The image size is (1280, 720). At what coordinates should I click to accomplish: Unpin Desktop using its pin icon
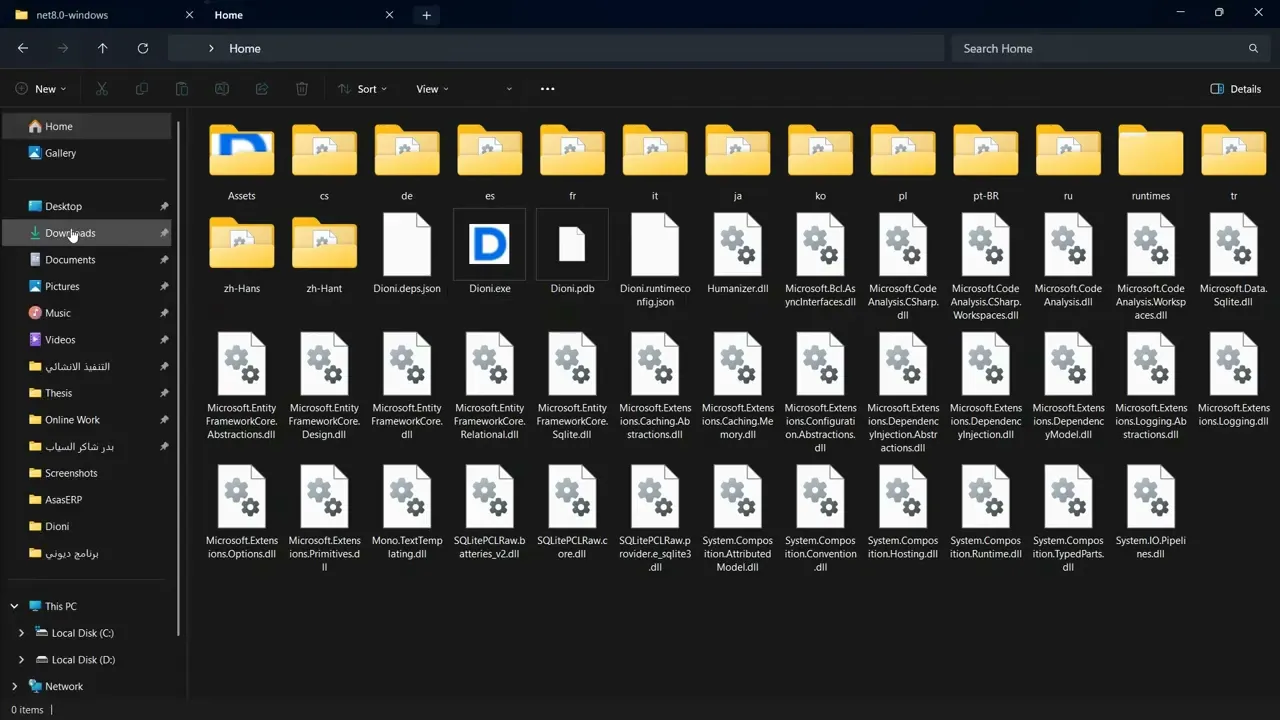point(164,206)
